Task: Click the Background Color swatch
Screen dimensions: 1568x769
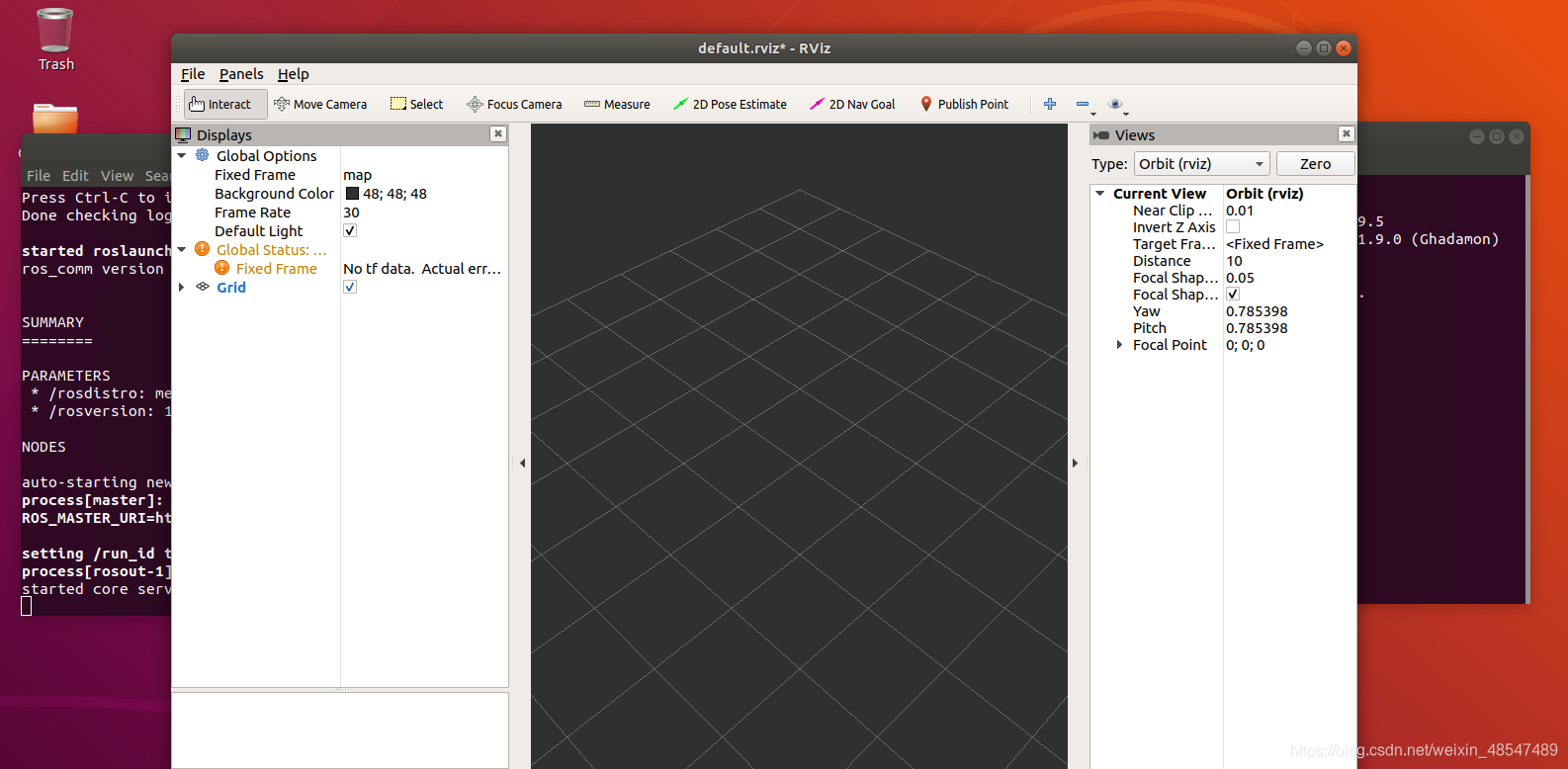Action: [x=352, y=194]
